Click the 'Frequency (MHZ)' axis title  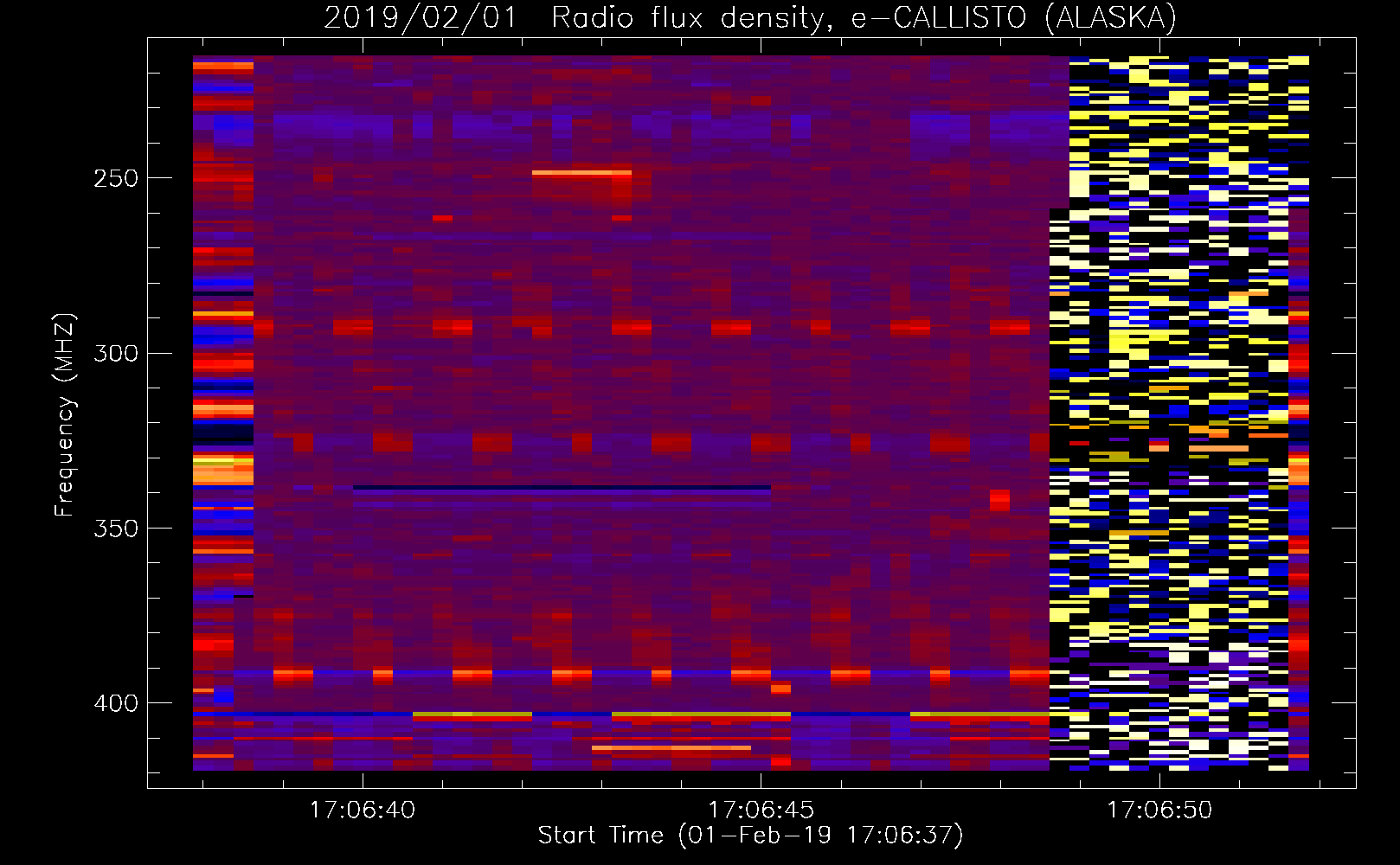tap(65, 415)
